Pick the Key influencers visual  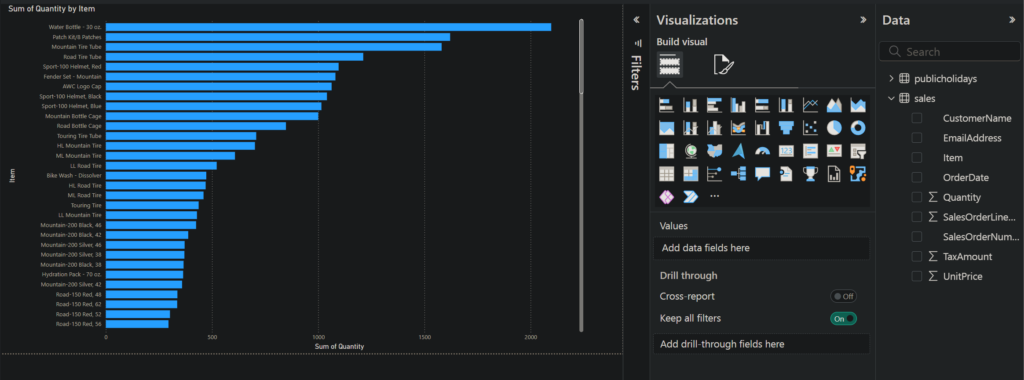coord(714,174)
